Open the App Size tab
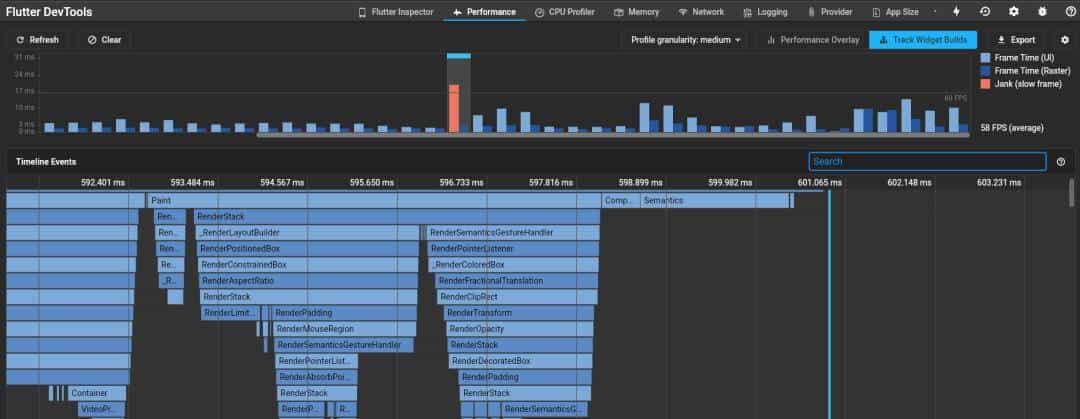Viewport: 1080px width, 419px height. coord(895,12)
